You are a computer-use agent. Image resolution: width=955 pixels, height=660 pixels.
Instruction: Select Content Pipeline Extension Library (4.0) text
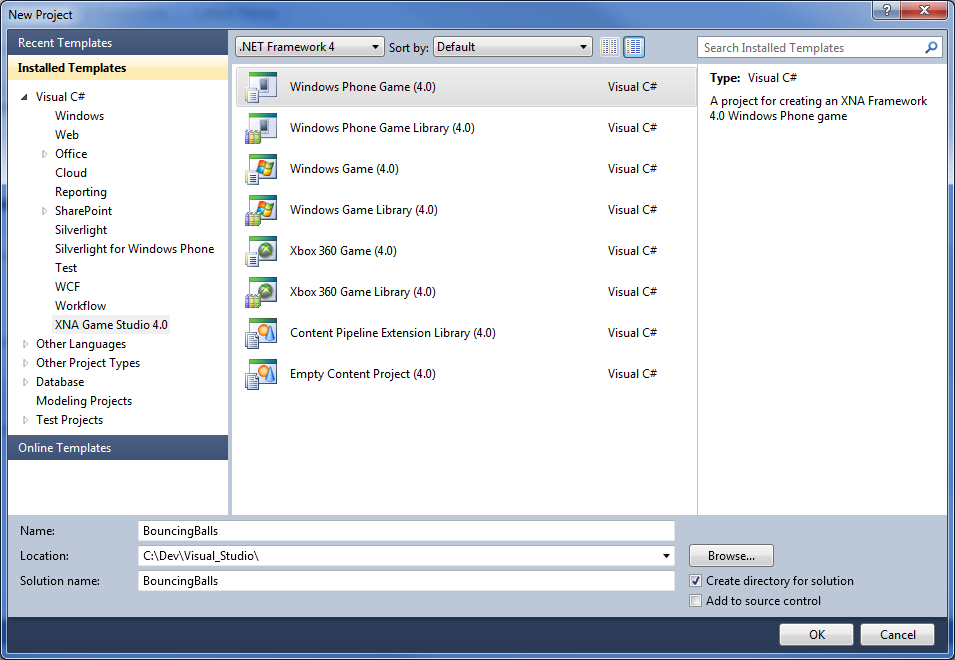[x=392, y=333]
